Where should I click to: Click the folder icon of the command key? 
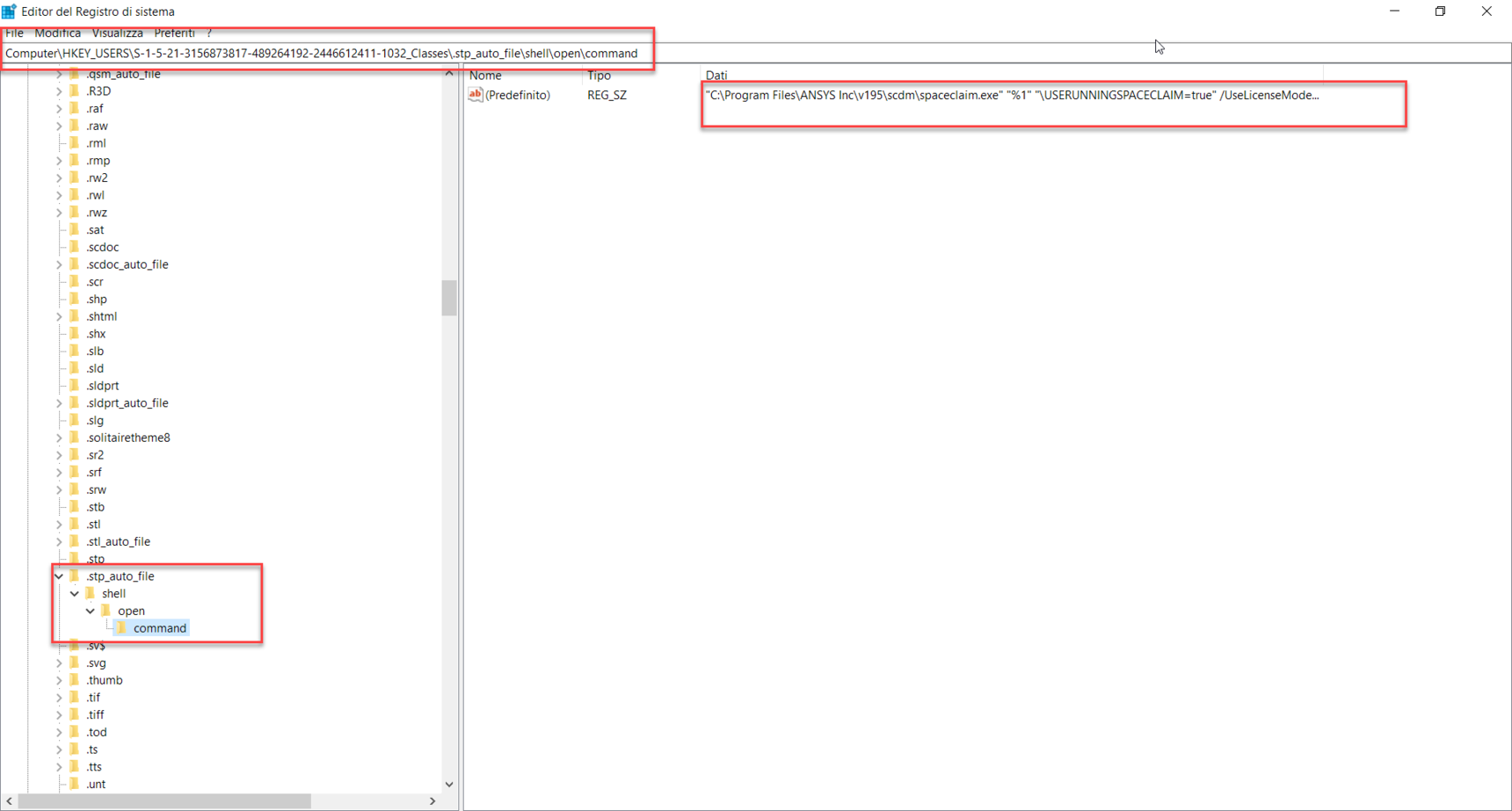122,628
